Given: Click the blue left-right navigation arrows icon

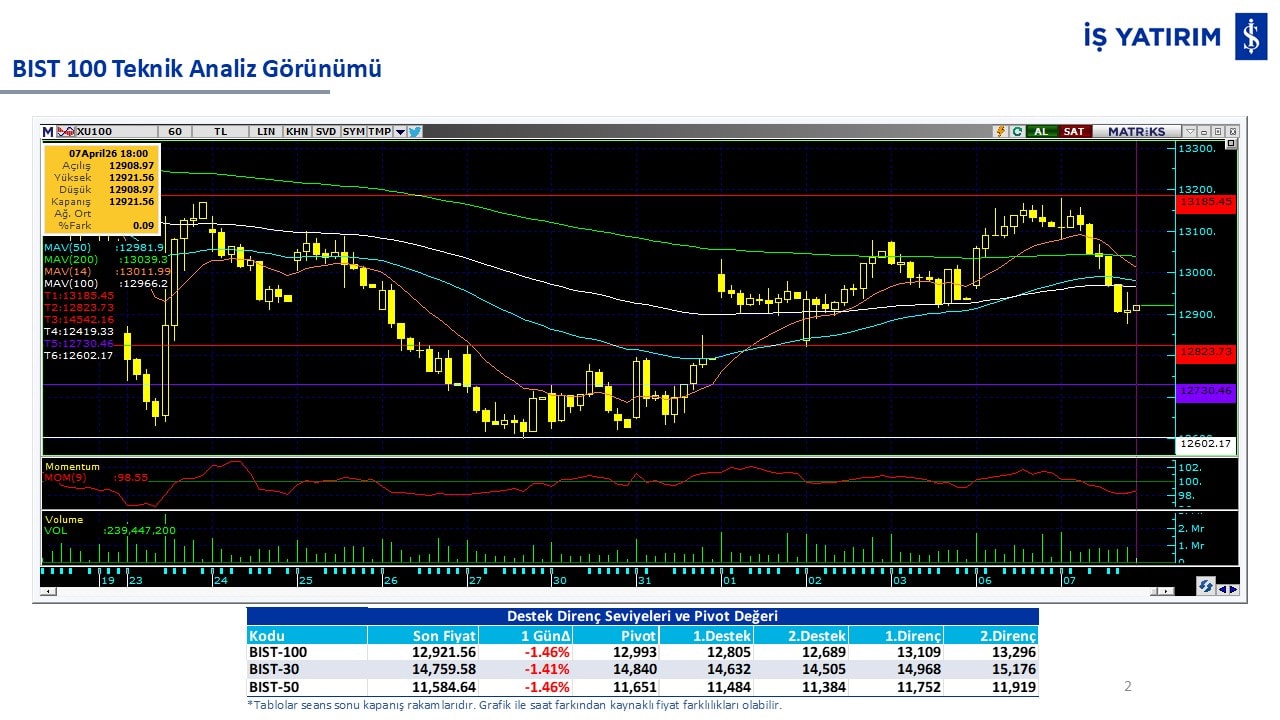Looking at the screenshot, I should (x=1228, y=589).
